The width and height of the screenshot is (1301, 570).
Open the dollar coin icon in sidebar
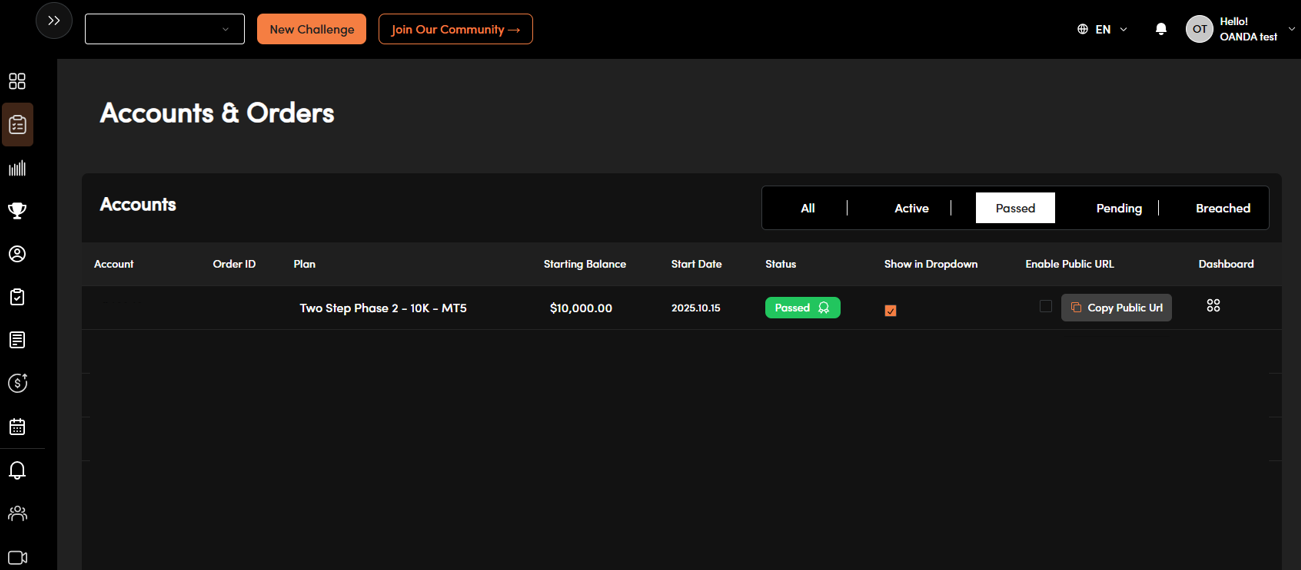pos(17,383)
